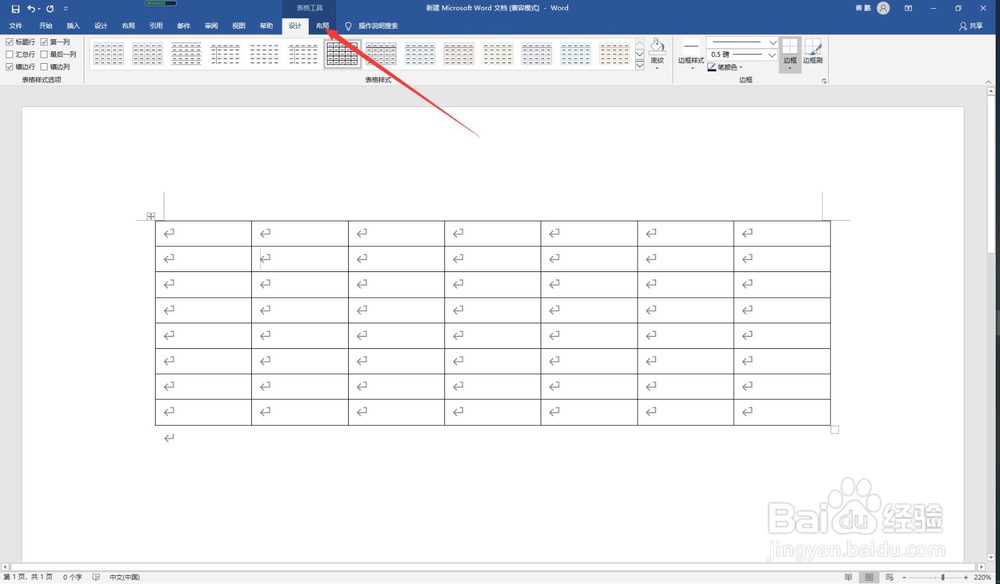
Task: Click the 220% zoom level button
Action: click(x=982, y=577)
